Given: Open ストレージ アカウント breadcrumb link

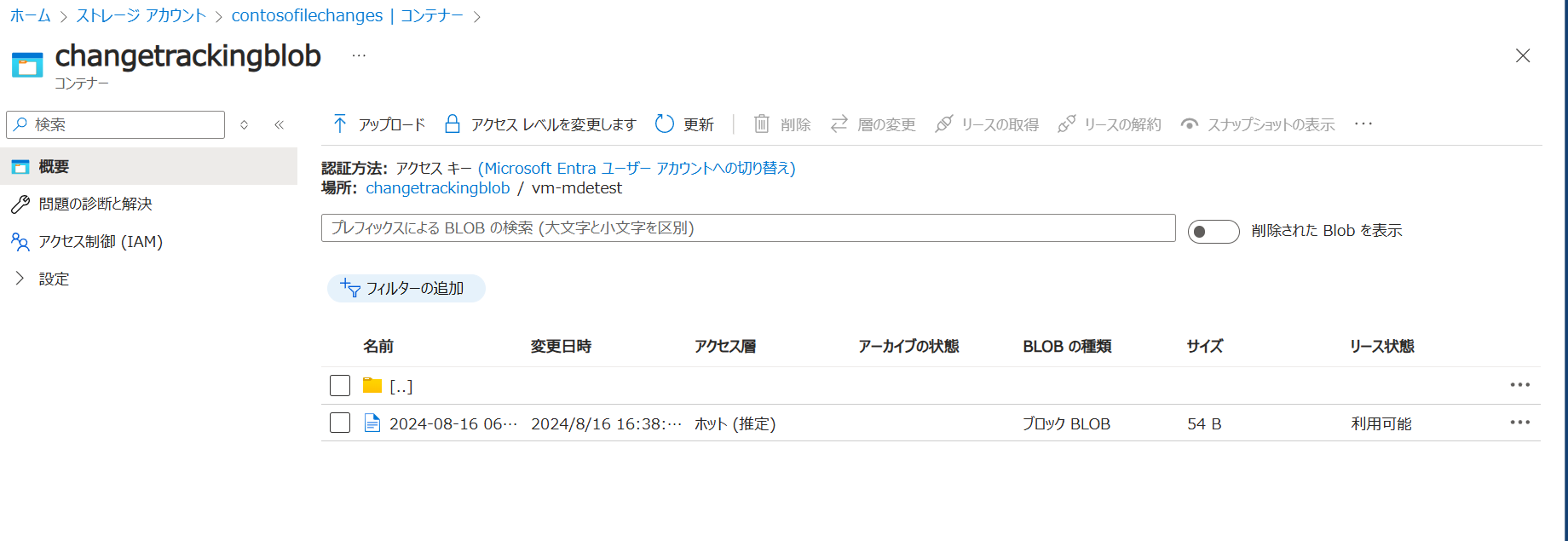Looking at the screenshot, I should (141, 16).
